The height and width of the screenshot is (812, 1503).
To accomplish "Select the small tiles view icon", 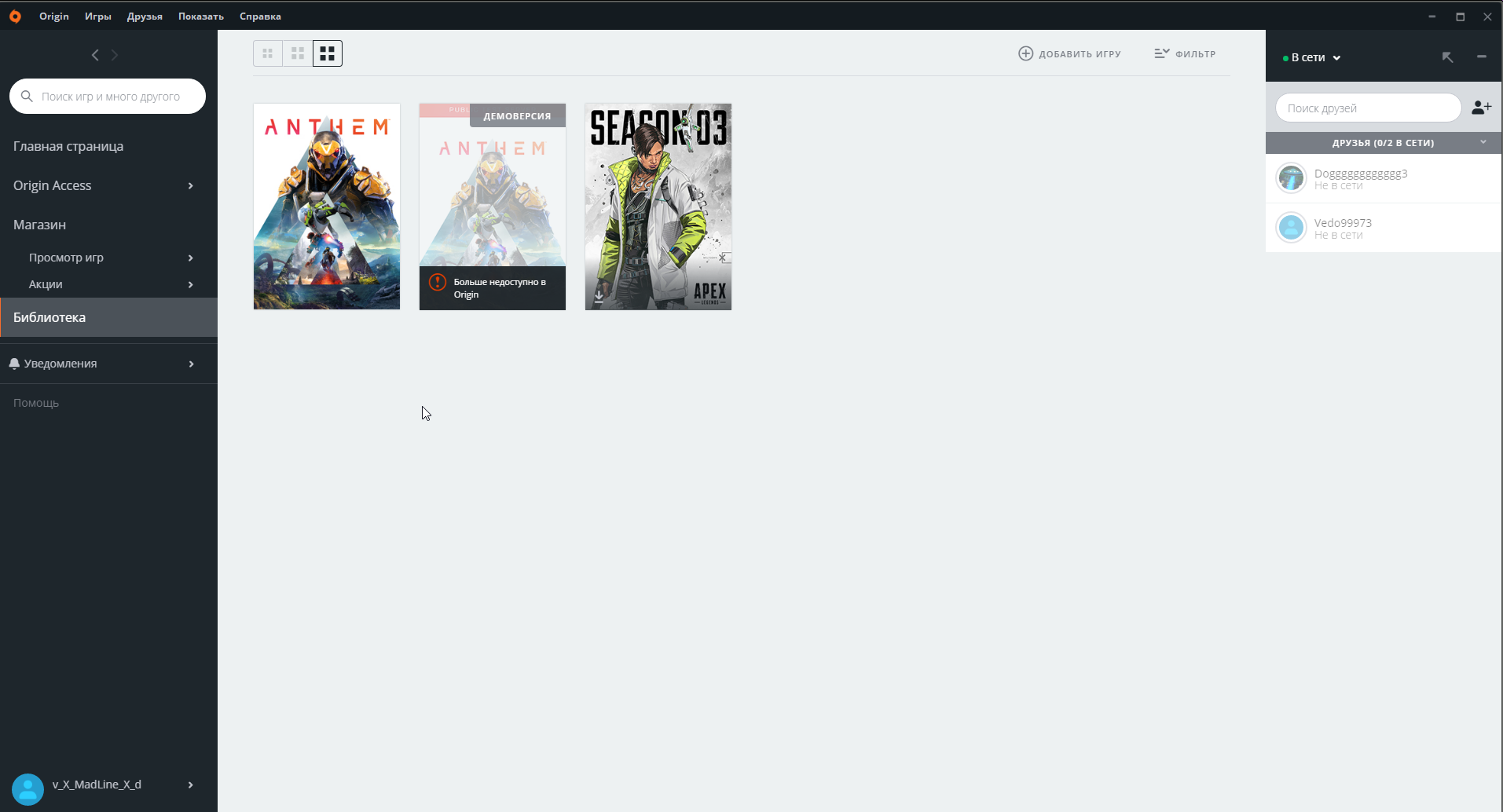I will [x=268, y=53].
